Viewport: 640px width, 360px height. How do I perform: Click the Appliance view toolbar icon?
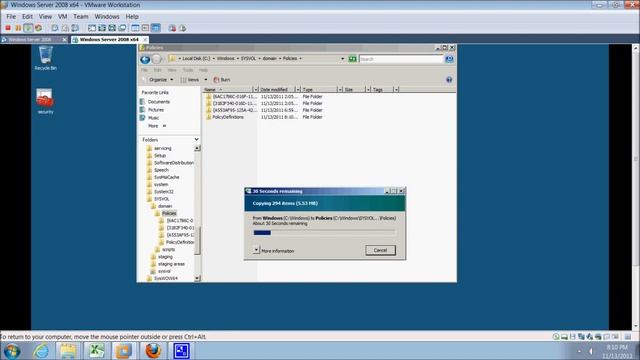(x=145, y=28)
